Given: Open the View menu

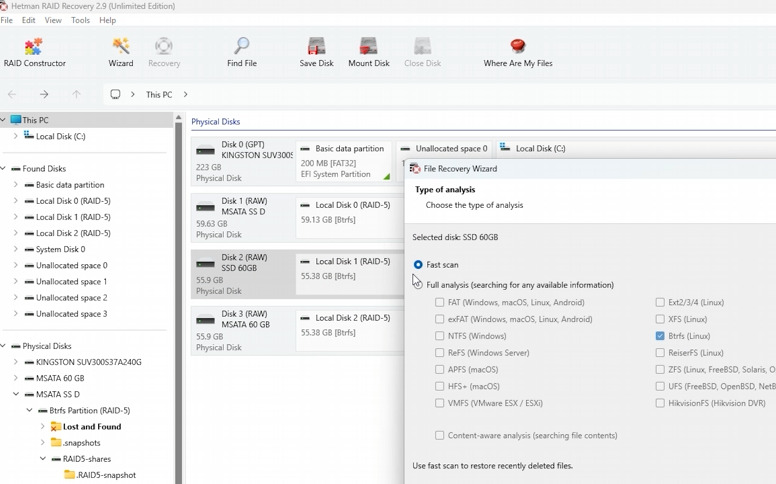Looking at the screenshot, I should pyautogui.click(x=53, y=20).
